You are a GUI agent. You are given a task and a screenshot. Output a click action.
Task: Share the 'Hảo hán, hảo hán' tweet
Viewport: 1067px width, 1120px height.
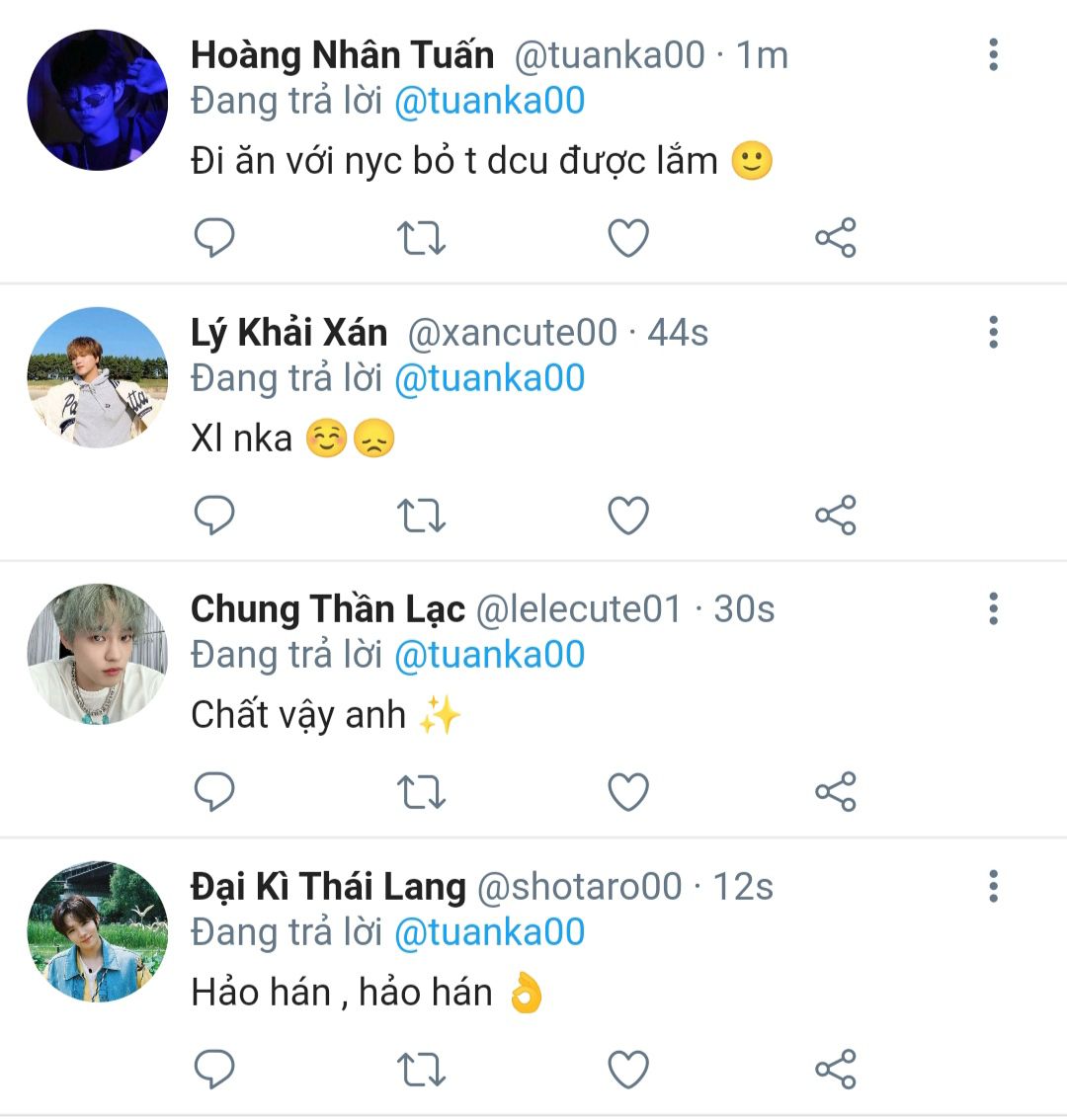pos(836,1070)
